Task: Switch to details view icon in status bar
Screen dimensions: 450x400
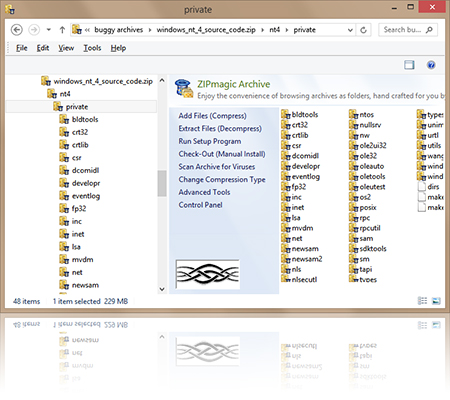Action: [422, 301]
